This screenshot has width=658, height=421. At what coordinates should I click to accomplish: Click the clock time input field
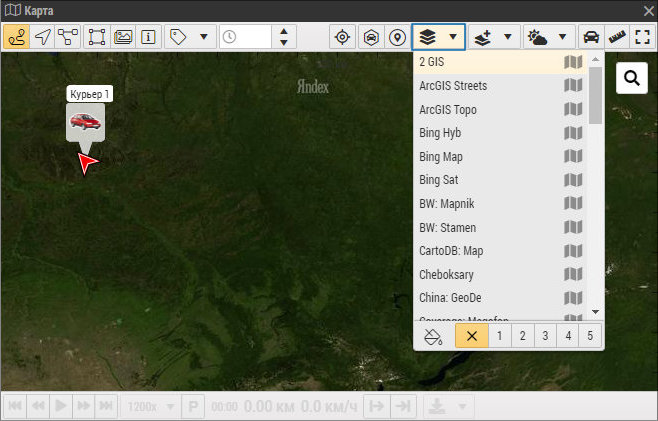pyautogui.click(x=245, y=37)
